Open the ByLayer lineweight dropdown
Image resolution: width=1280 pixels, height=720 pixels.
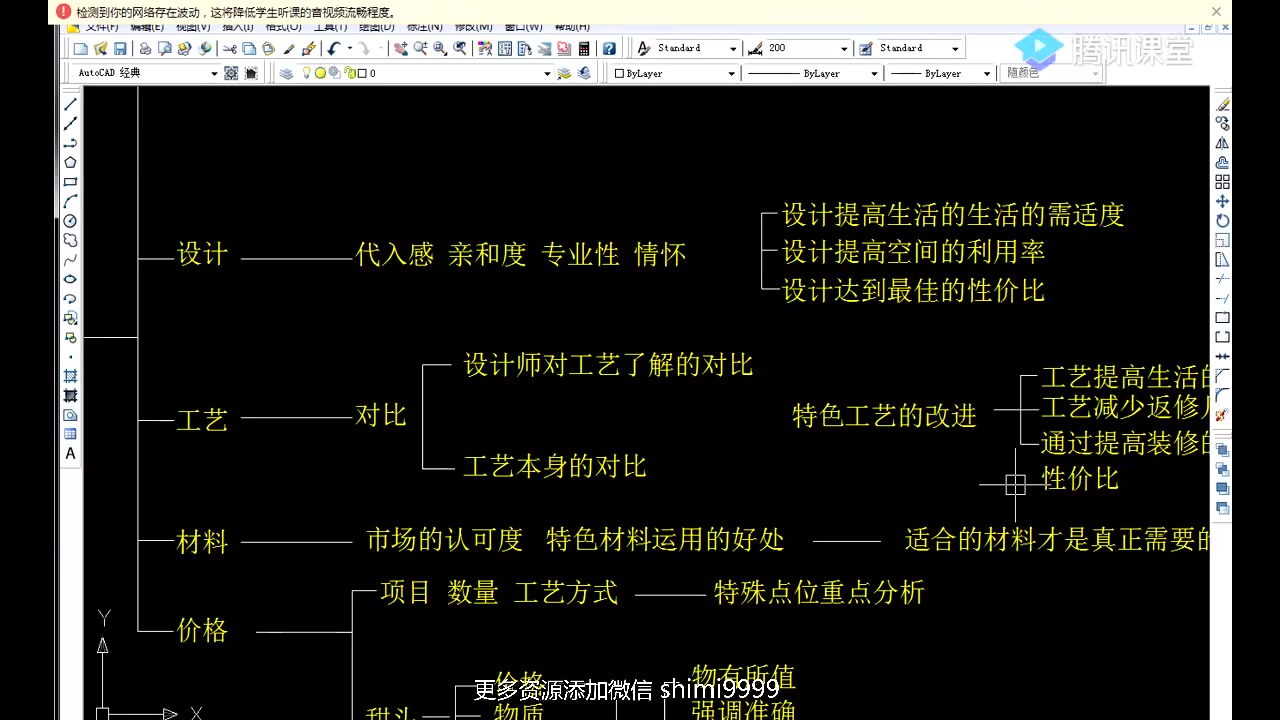tap(987, 73)
